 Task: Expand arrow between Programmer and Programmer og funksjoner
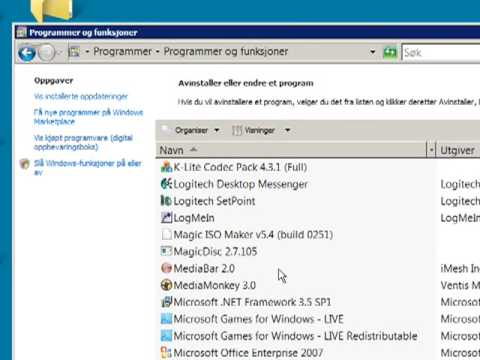tap(157, 52)
